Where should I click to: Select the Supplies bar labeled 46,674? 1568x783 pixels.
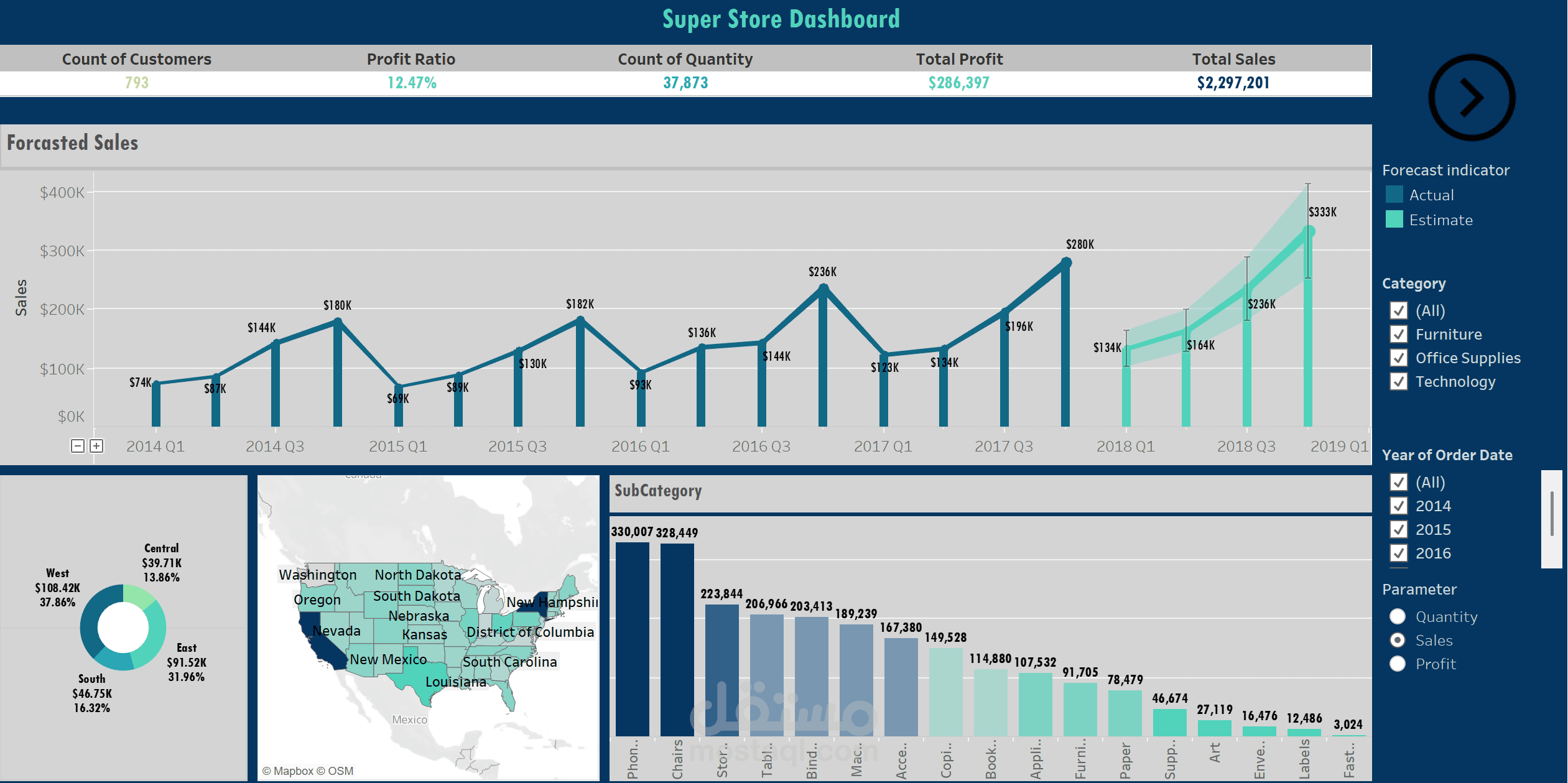(x=1170, y=723)
